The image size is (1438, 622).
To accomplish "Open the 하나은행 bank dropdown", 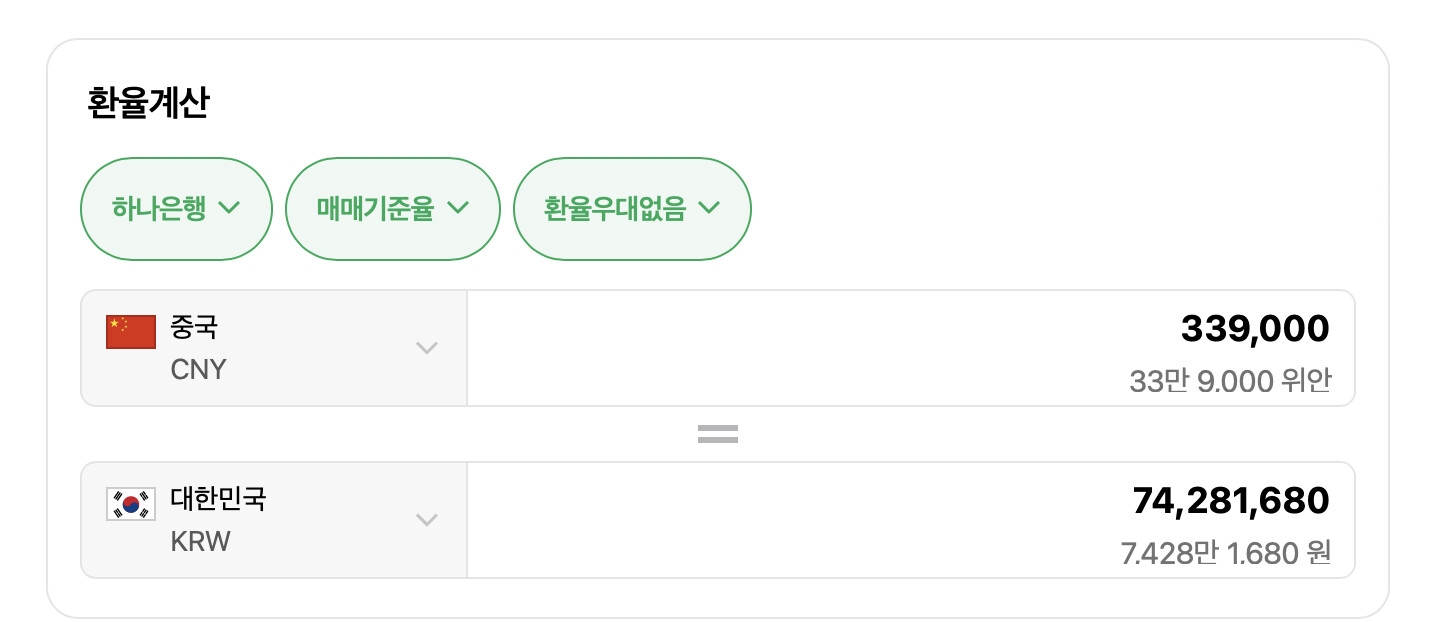I will (x=176, y=209).
